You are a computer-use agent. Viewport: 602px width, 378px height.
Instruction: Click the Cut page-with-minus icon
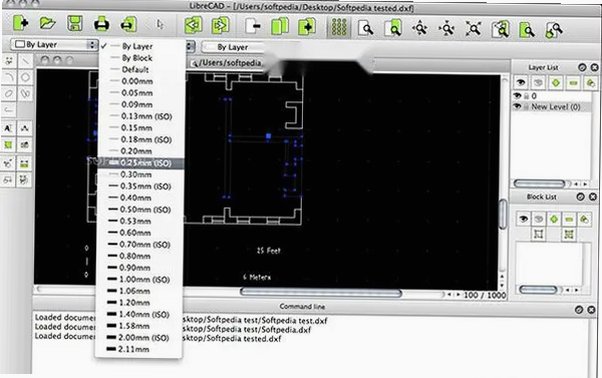point(253,26)
